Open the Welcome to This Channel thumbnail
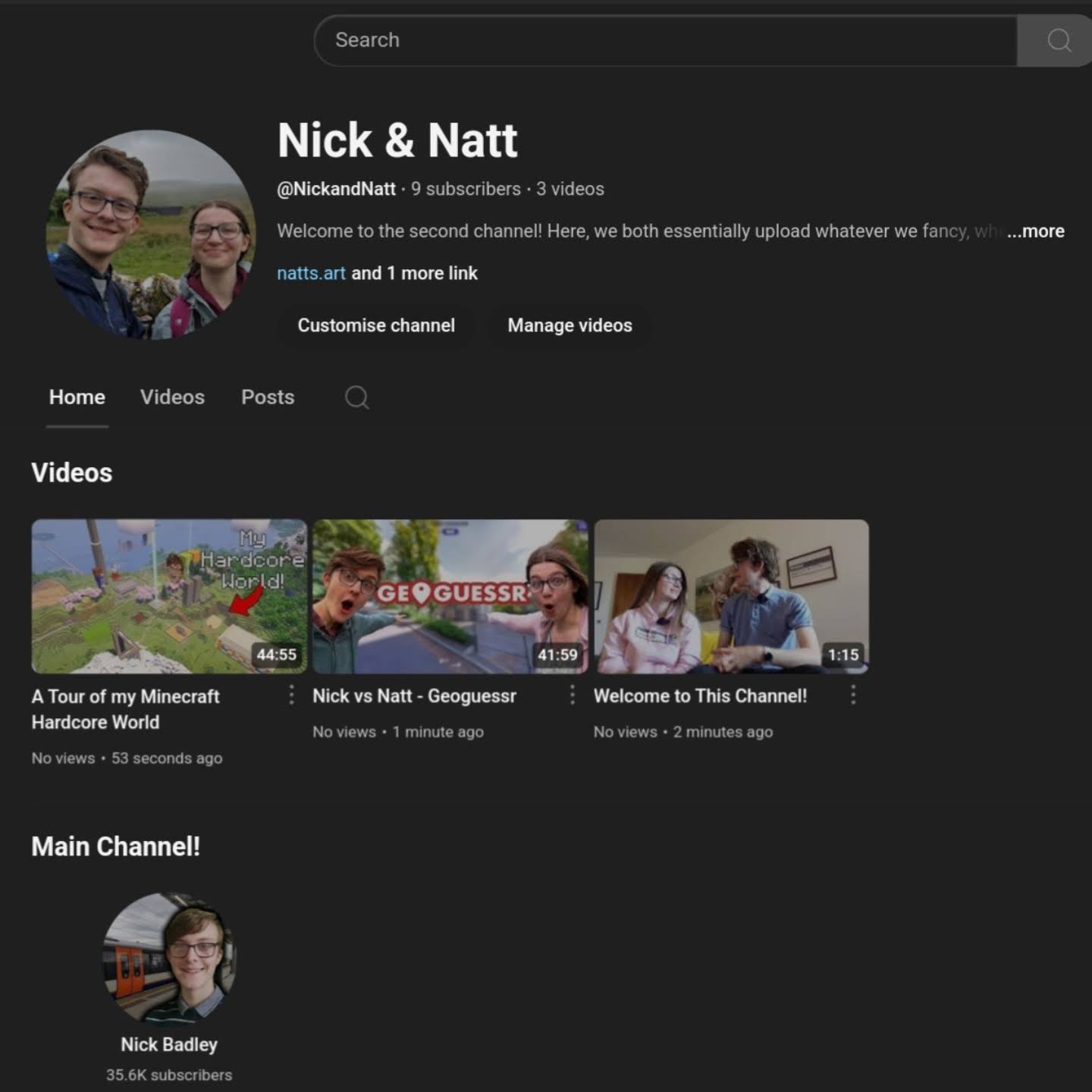Image resolution: width=1092 pixels, height=1092 pixels. coord(731,596)
